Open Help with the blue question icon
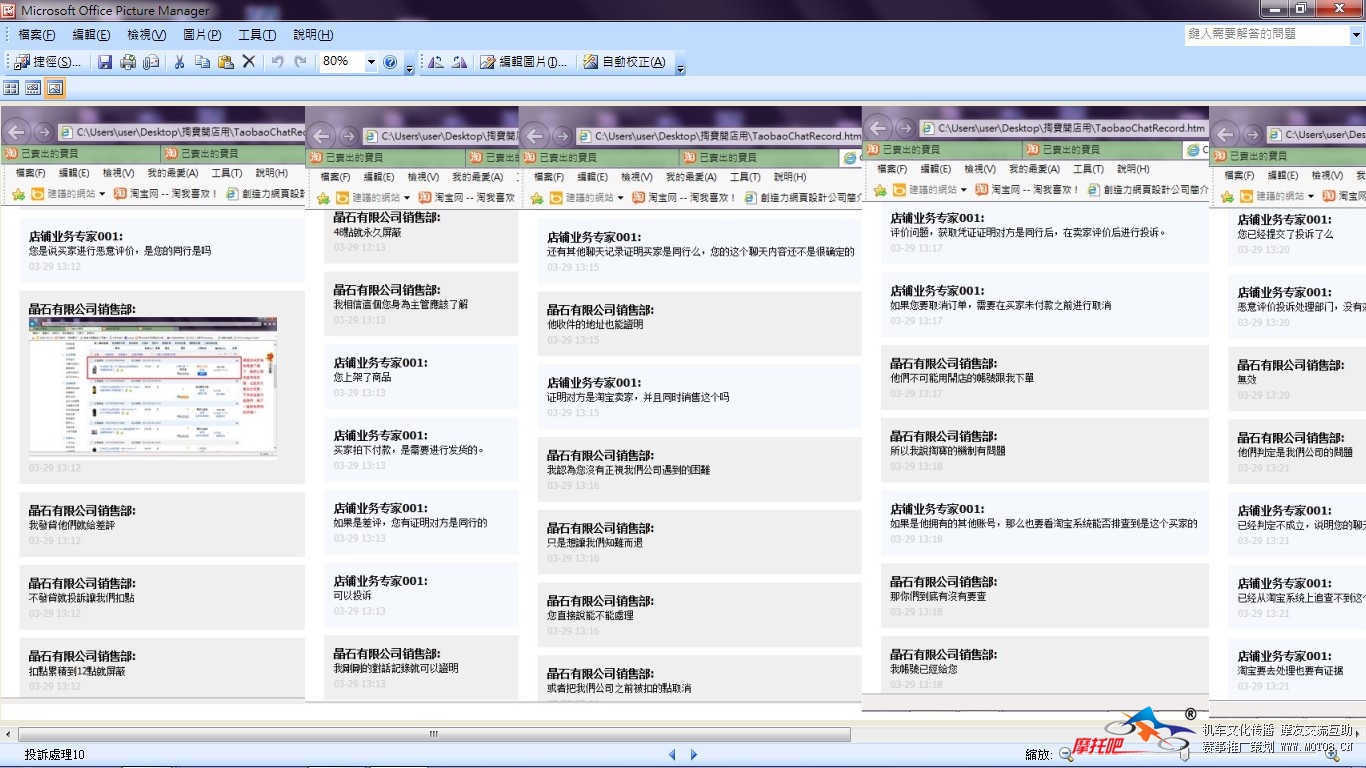This screenshot has height=768, width=1366. 390,62
